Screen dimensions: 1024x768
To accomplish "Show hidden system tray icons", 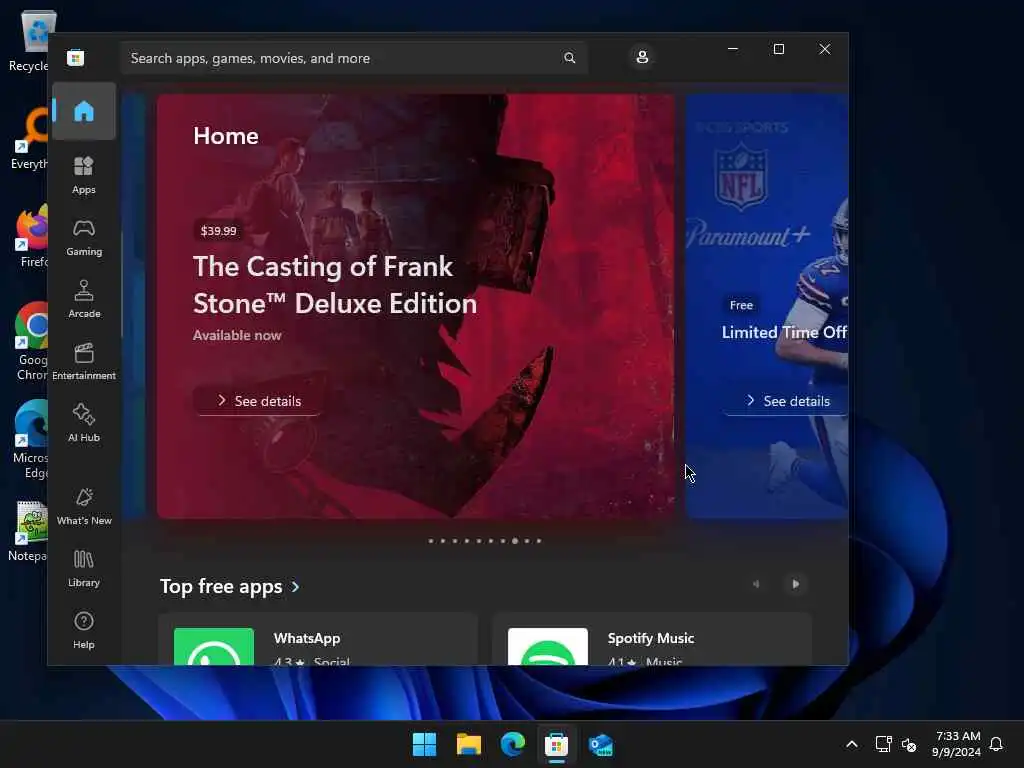I will coord(852,744).
